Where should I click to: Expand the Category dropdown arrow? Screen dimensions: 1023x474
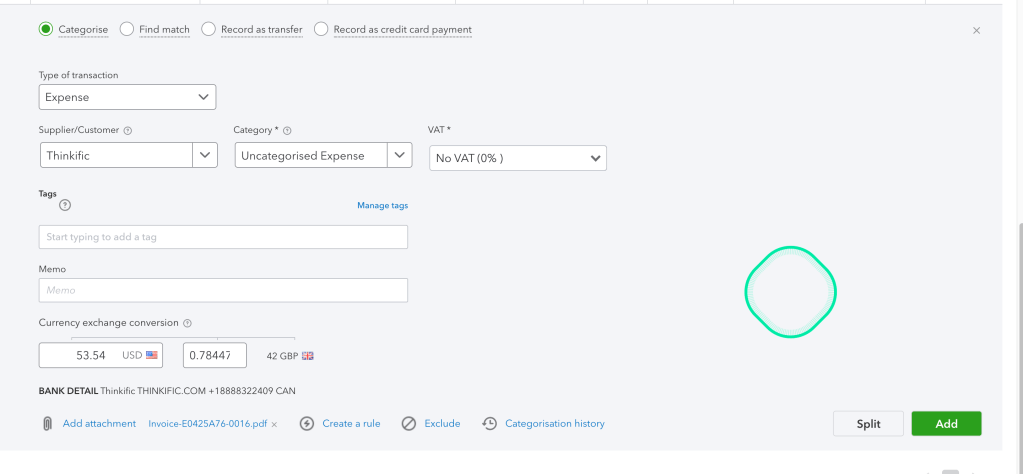click(x=400, y=155)
